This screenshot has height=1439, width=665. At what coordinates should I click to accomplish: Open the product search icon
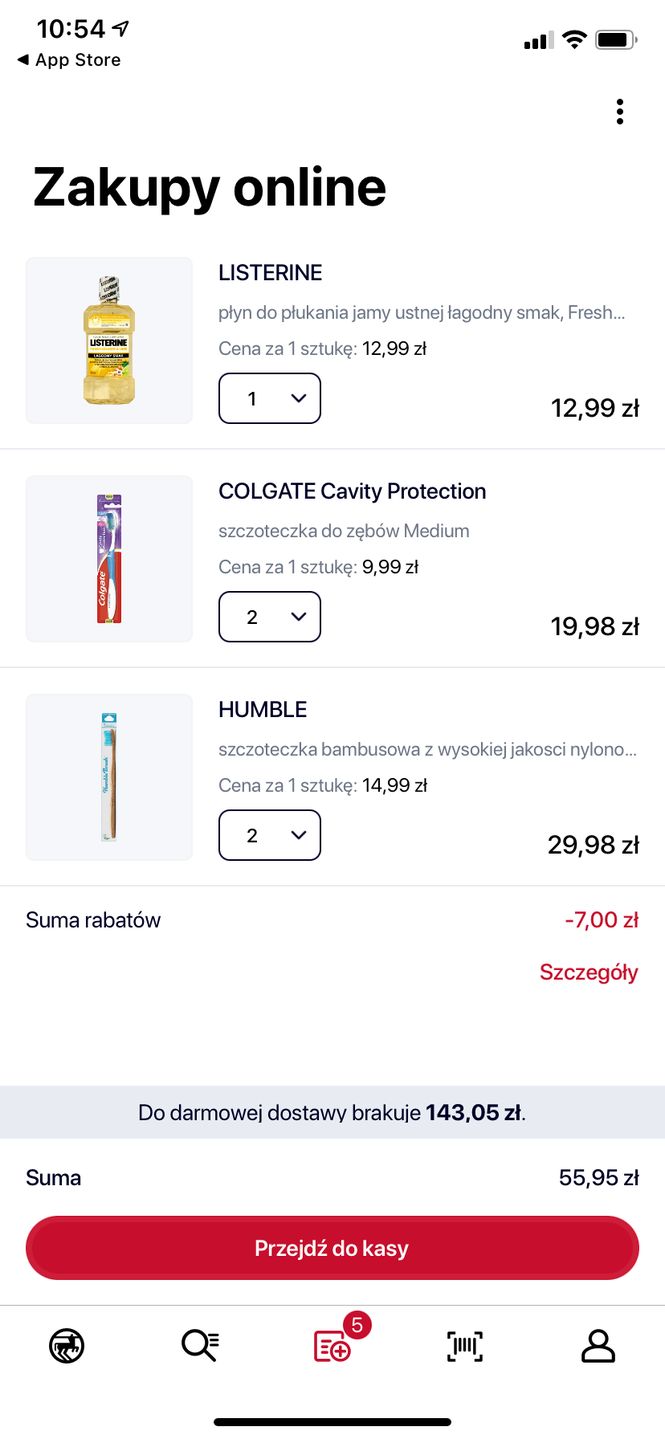point(200,1346)
